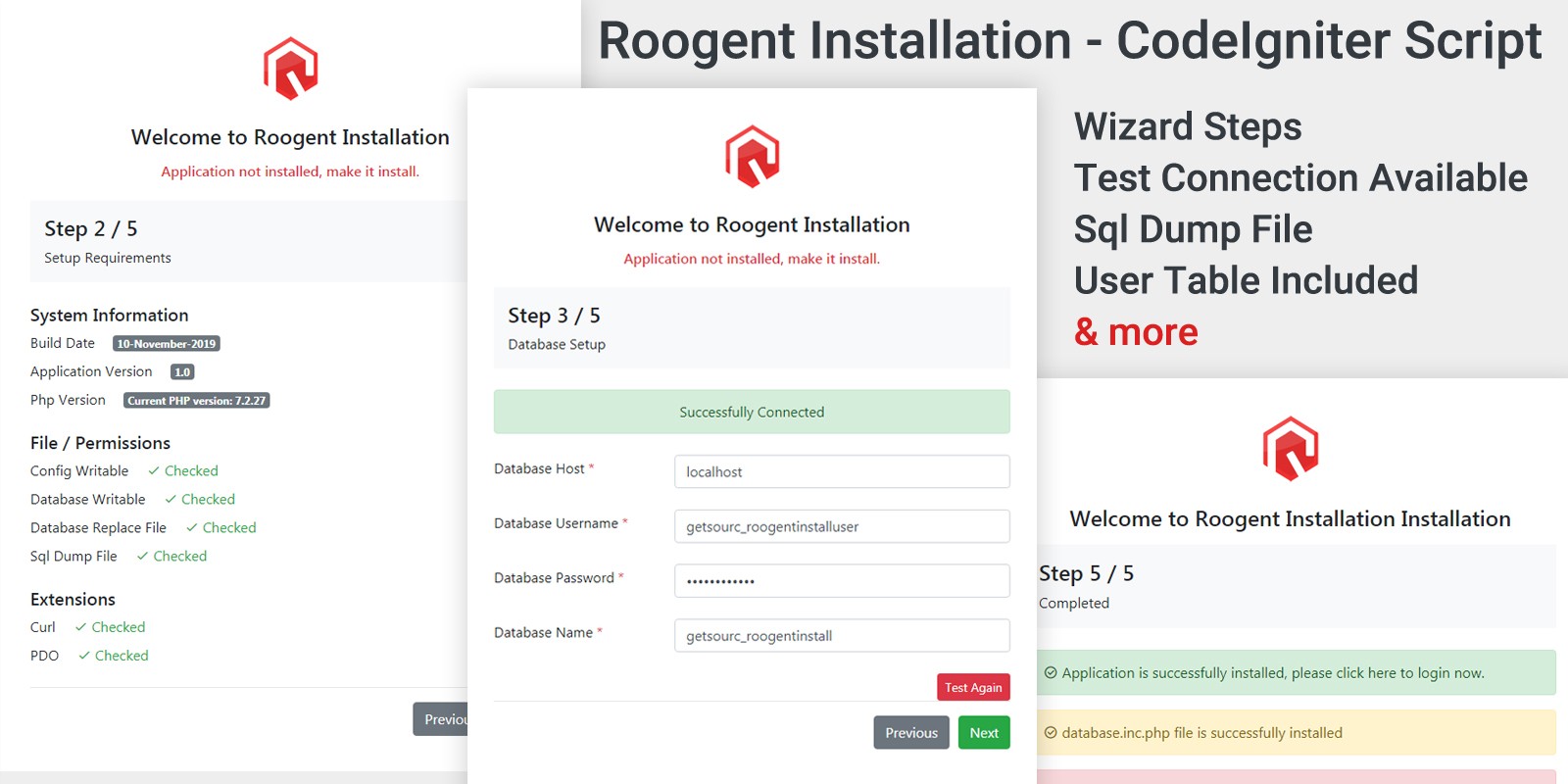This screenshot has height=784, width=1568.
Task: Click the 'Build Date' label
Action: click(x=63, y=344)
